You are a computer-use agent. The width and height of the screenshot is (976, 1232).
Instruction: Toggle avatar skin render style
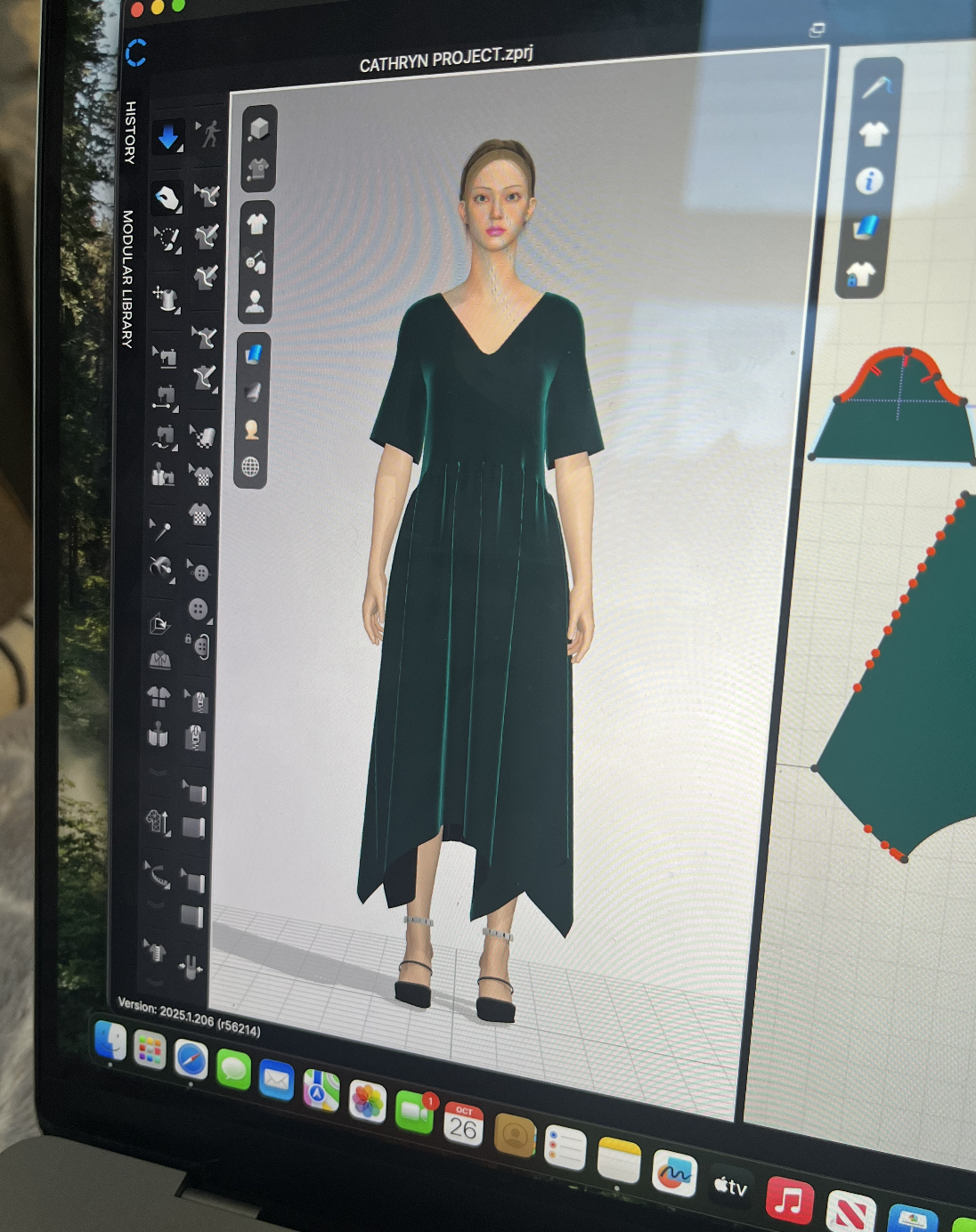(x=252, y=430)
